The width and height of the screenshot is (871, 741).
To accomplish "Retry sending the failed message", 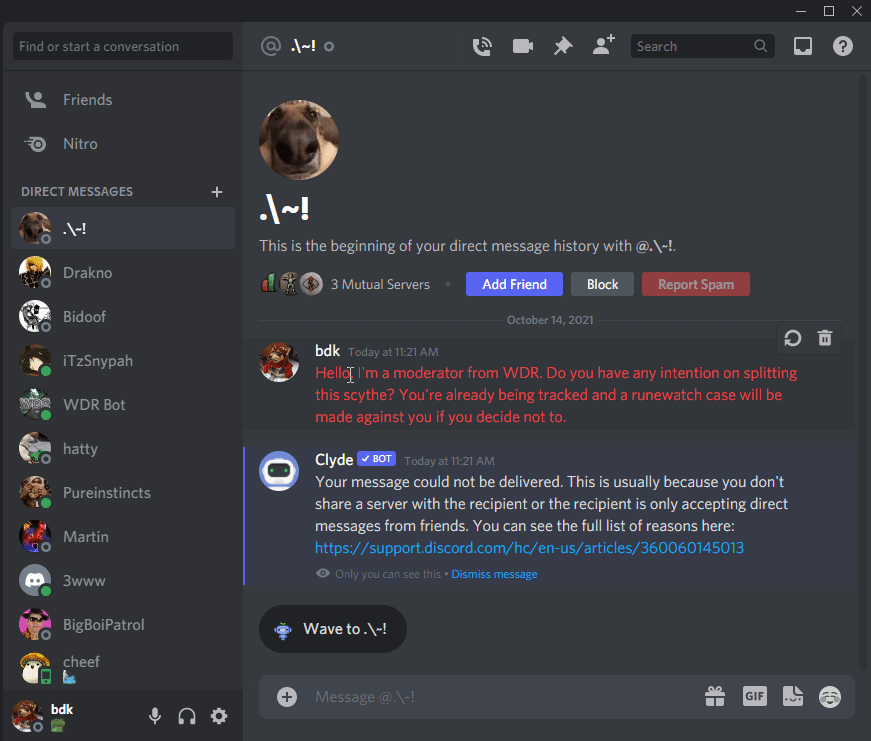I will coord(793,338).
